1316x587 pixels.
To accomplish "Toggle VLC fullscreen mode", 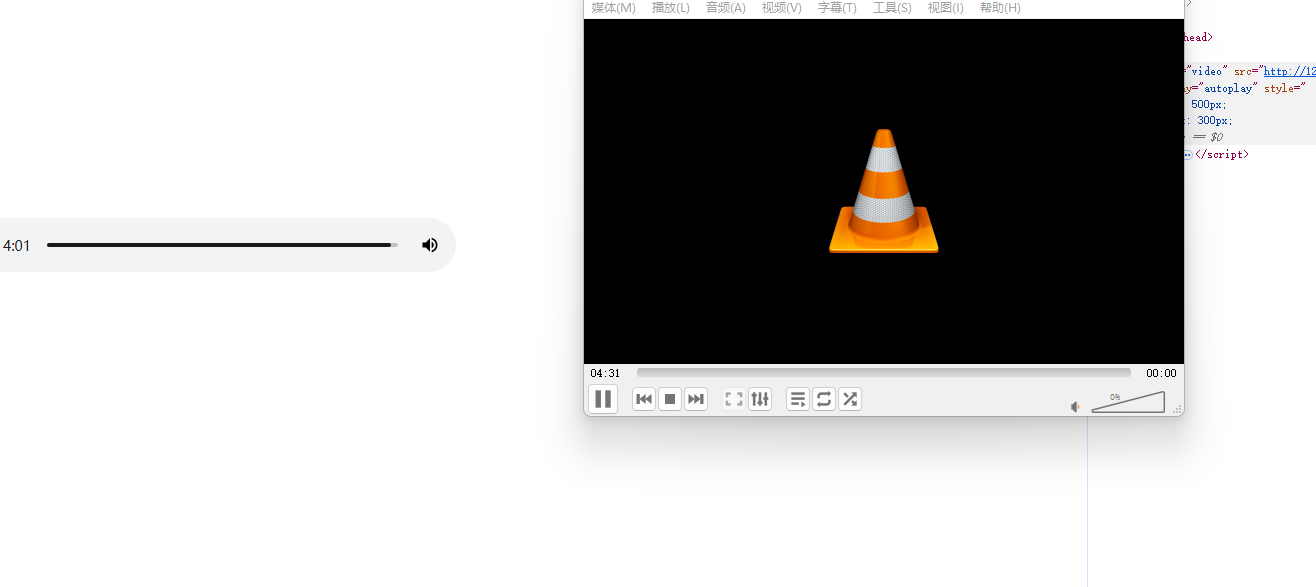I will click(x=734, y=399).
